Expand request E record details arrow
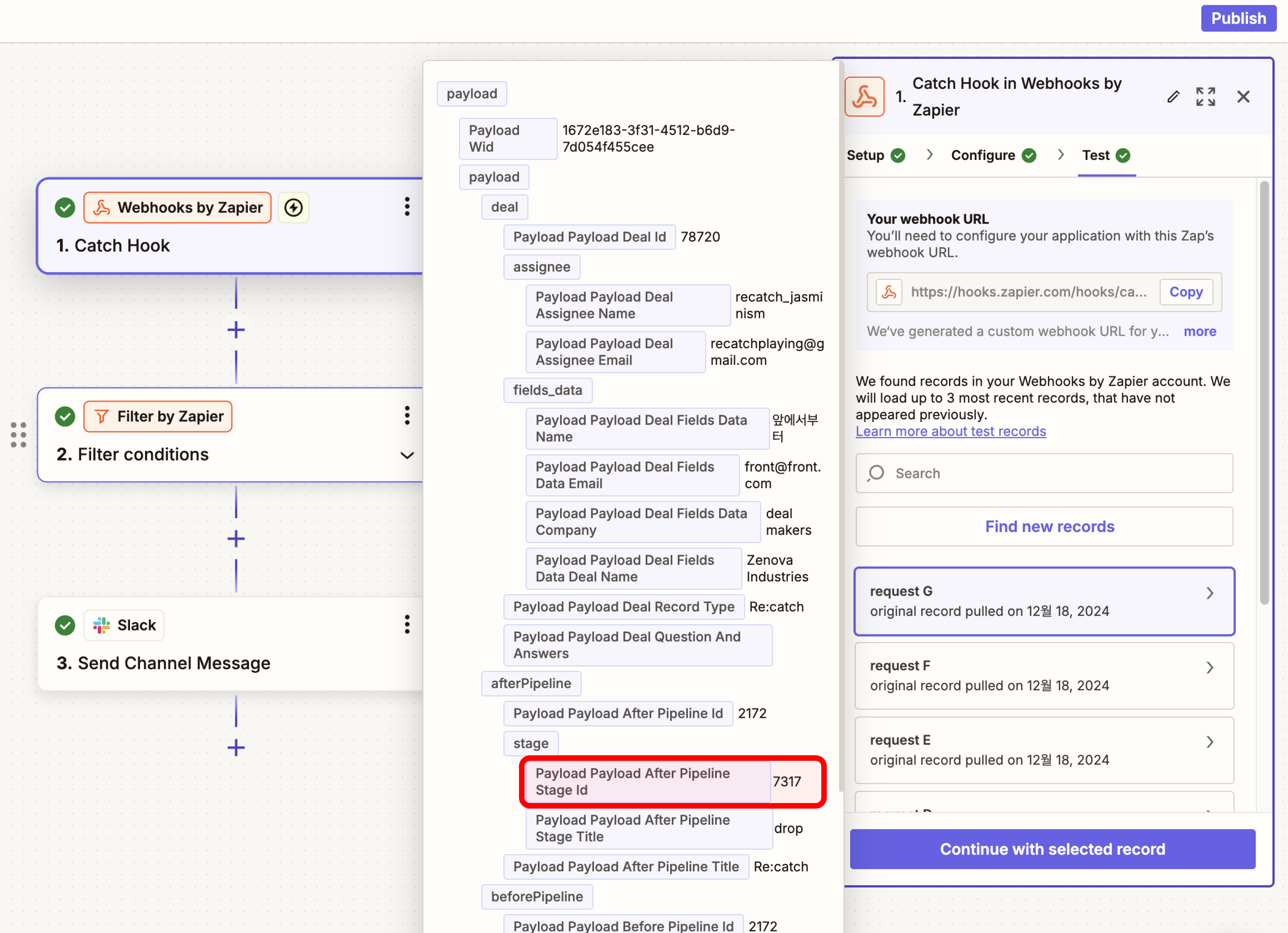The height and width of the screenshot is (933, 1288). coord(1209,742)
